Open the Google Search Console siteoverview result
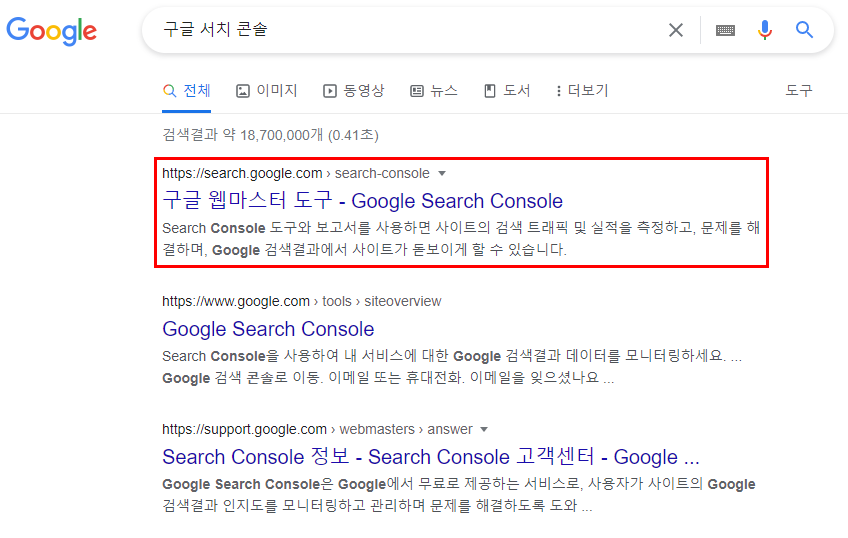Image resolution: width=848 pixels, height=538 pixels. point(268,329)
